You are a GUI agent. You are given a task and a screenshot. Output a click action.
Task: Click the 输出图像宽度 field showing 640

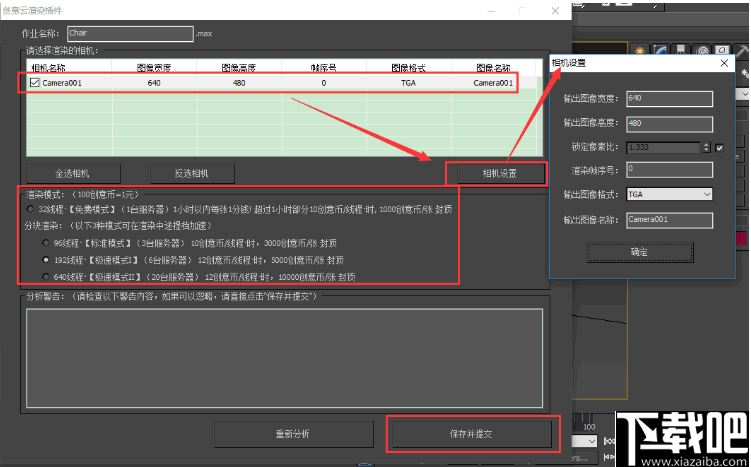tap(669, 99)
